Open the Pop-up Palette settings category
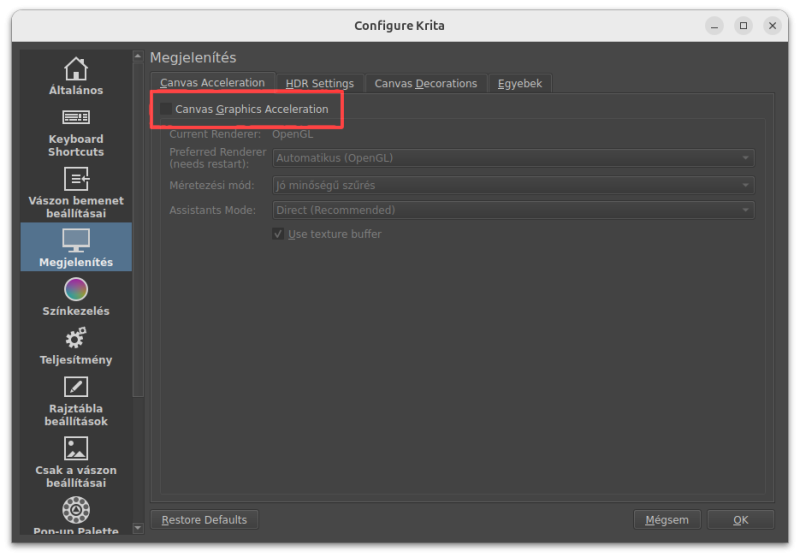 (76, 515)
